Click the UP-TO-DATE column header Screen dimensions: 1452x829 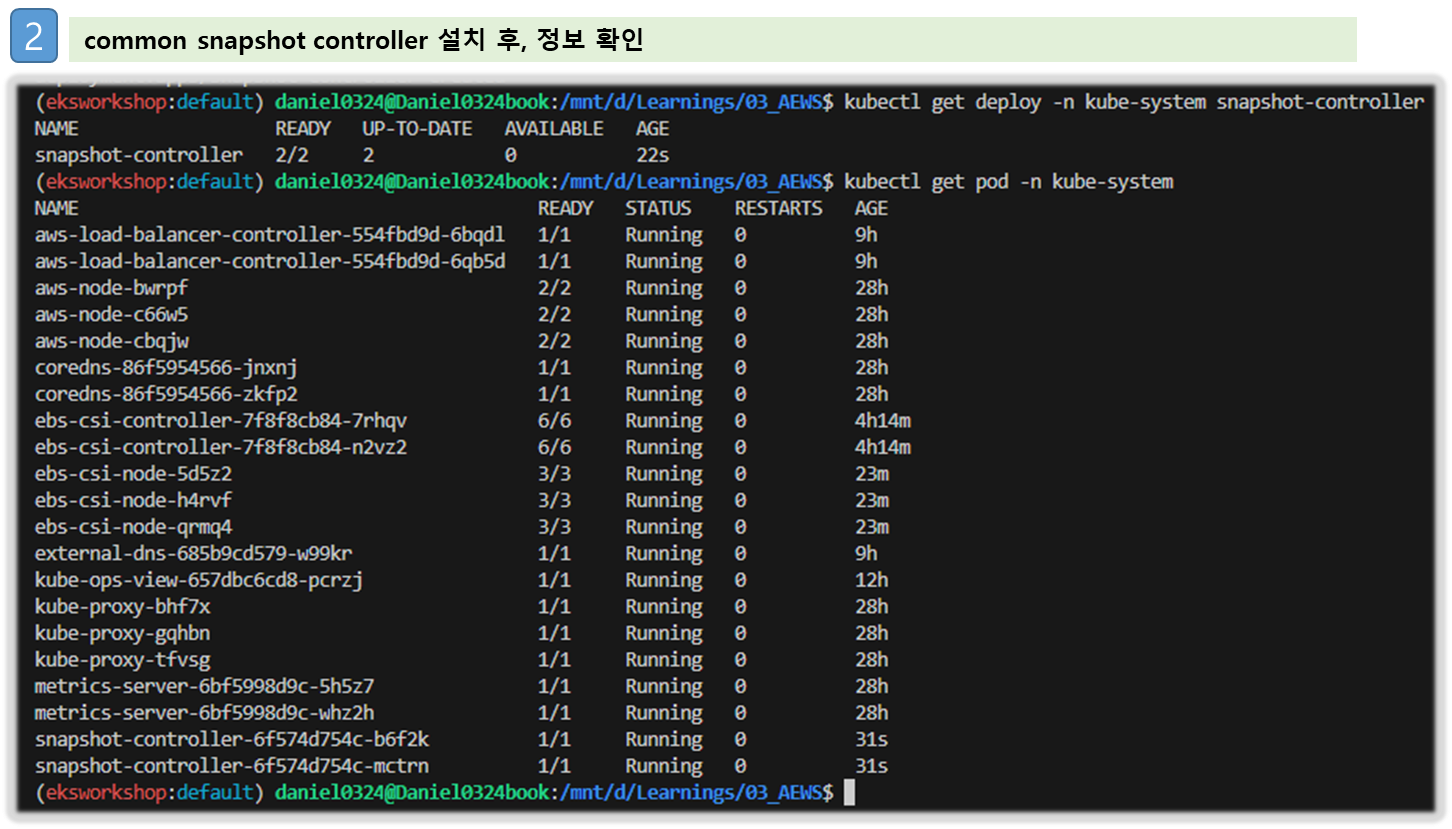(x=417, y=129)
